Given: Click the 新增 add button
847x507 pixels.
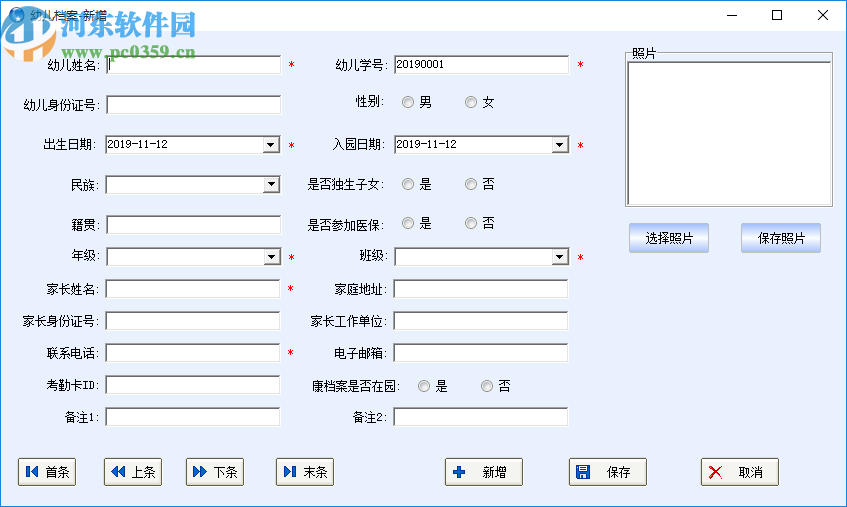Looking at the screenshot, I should (x=483, y=472).
